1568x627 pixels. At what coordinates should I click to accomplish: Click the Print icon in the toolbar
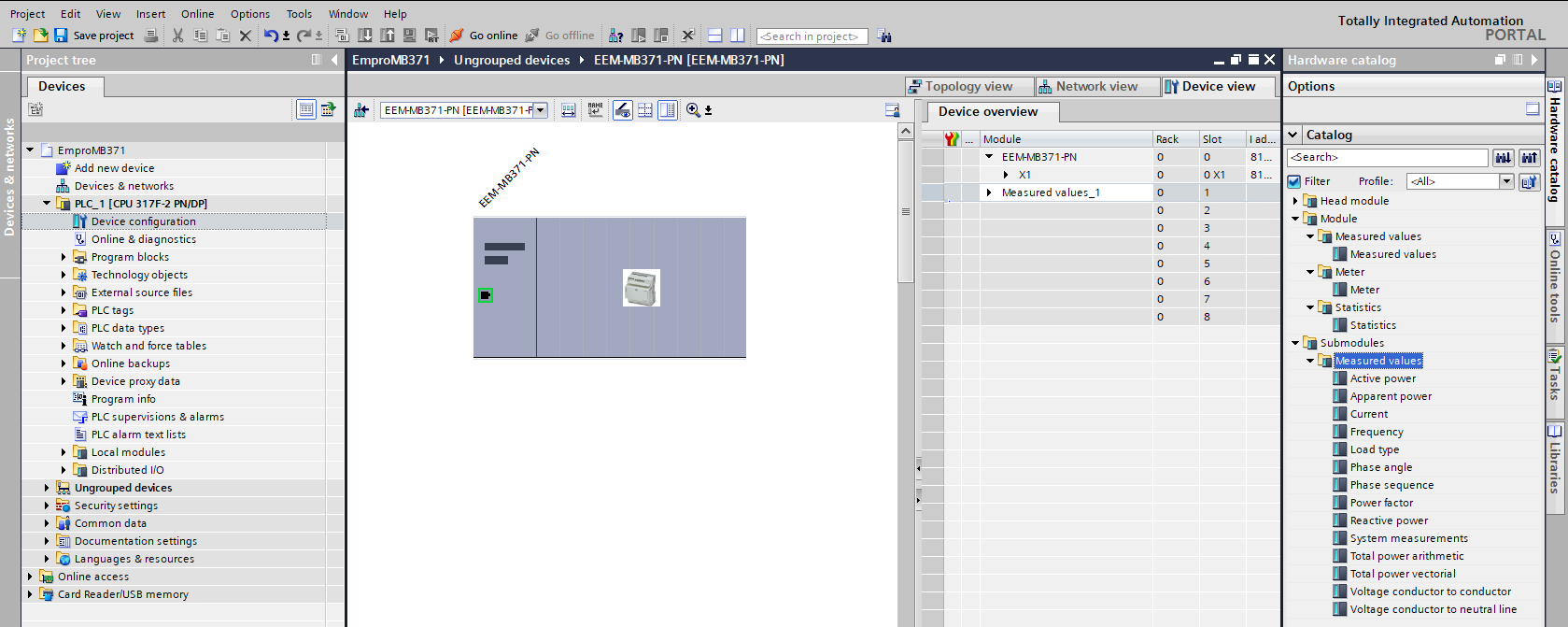click(x=151, y=36)
